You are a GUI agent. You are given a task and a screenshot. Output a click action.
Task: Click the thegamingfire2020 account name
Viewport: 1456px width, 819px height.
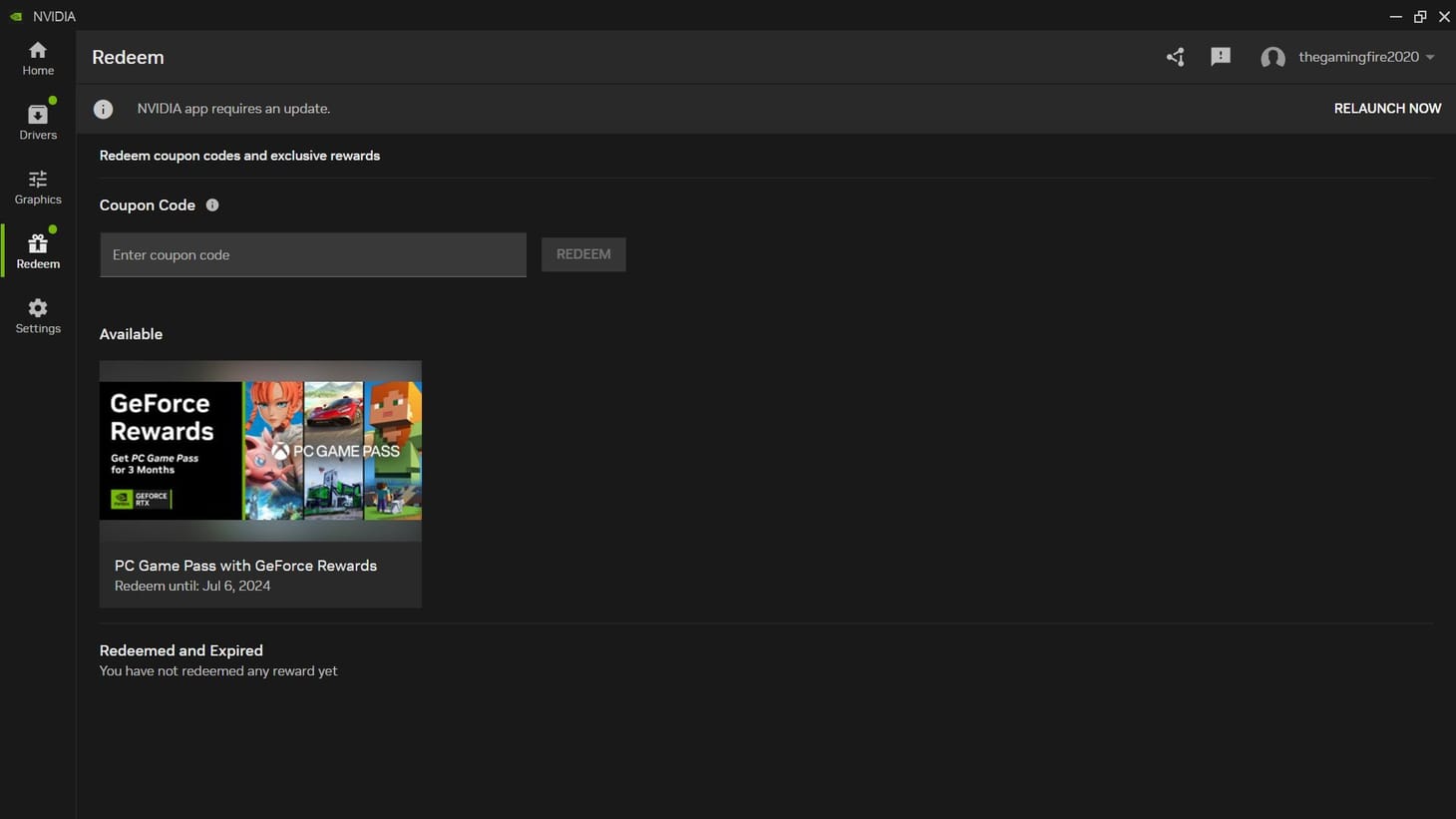point(1358,57)
